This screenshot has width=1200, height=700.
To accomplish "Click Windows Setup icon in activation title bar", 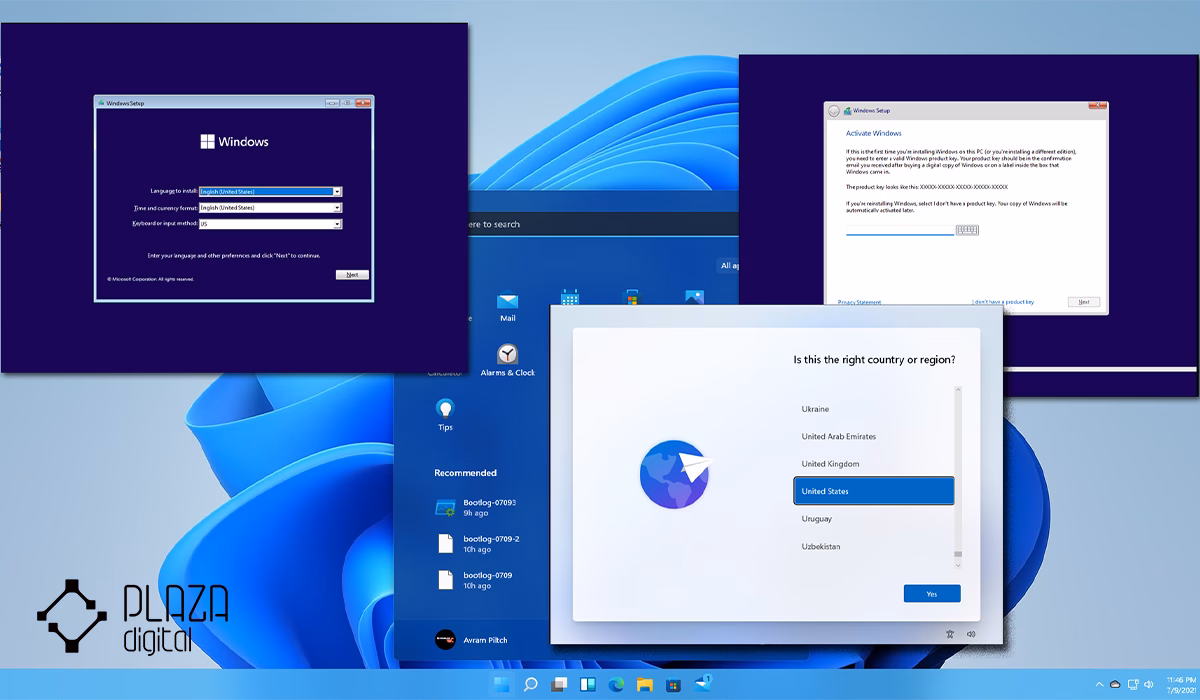I will coord(846,111).
